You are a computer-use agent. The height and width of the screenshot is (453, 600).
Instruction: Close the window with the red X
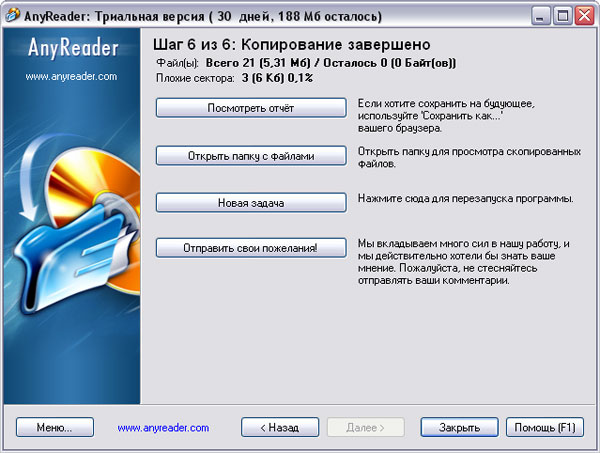coord(585,16)
